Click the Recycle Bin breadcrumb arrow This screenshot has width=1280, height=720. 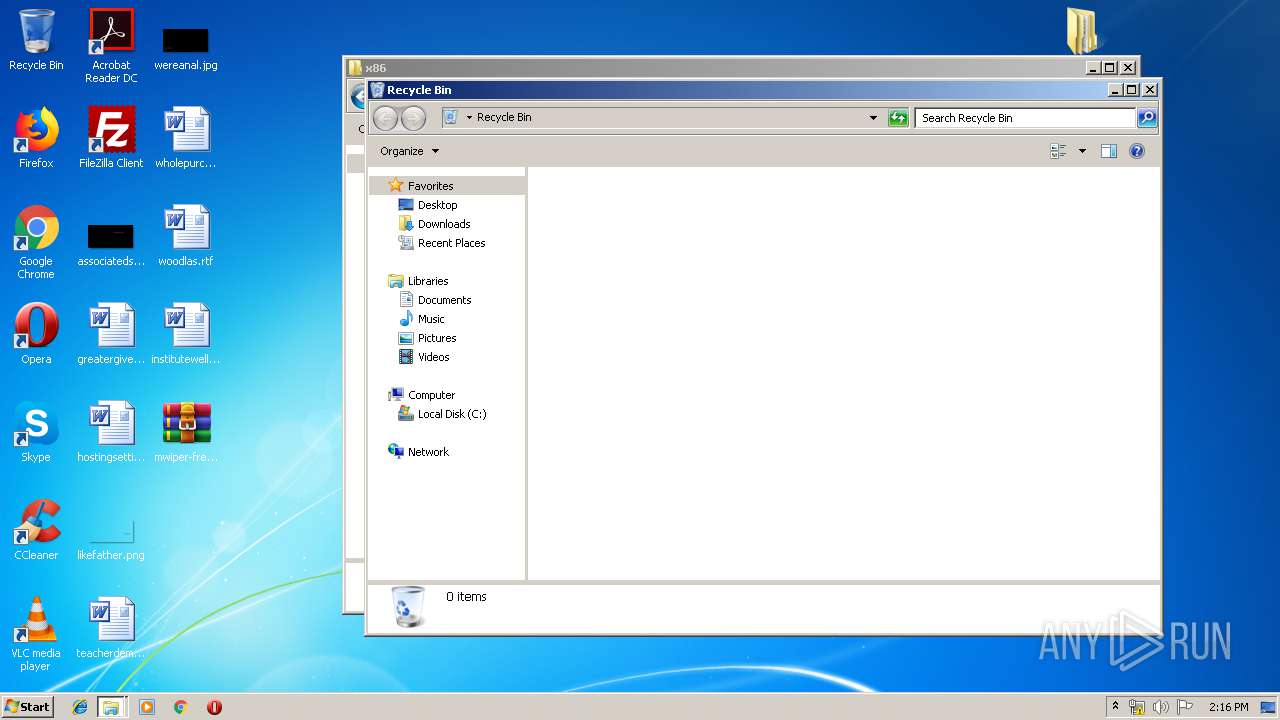click(x=469, y=118)
